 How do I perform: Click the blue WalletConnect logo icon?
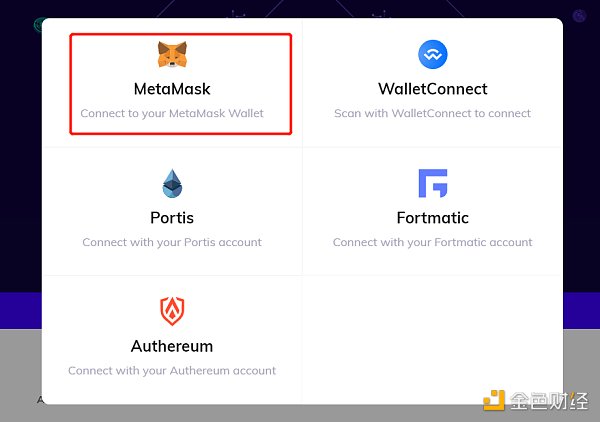(432, 54)
